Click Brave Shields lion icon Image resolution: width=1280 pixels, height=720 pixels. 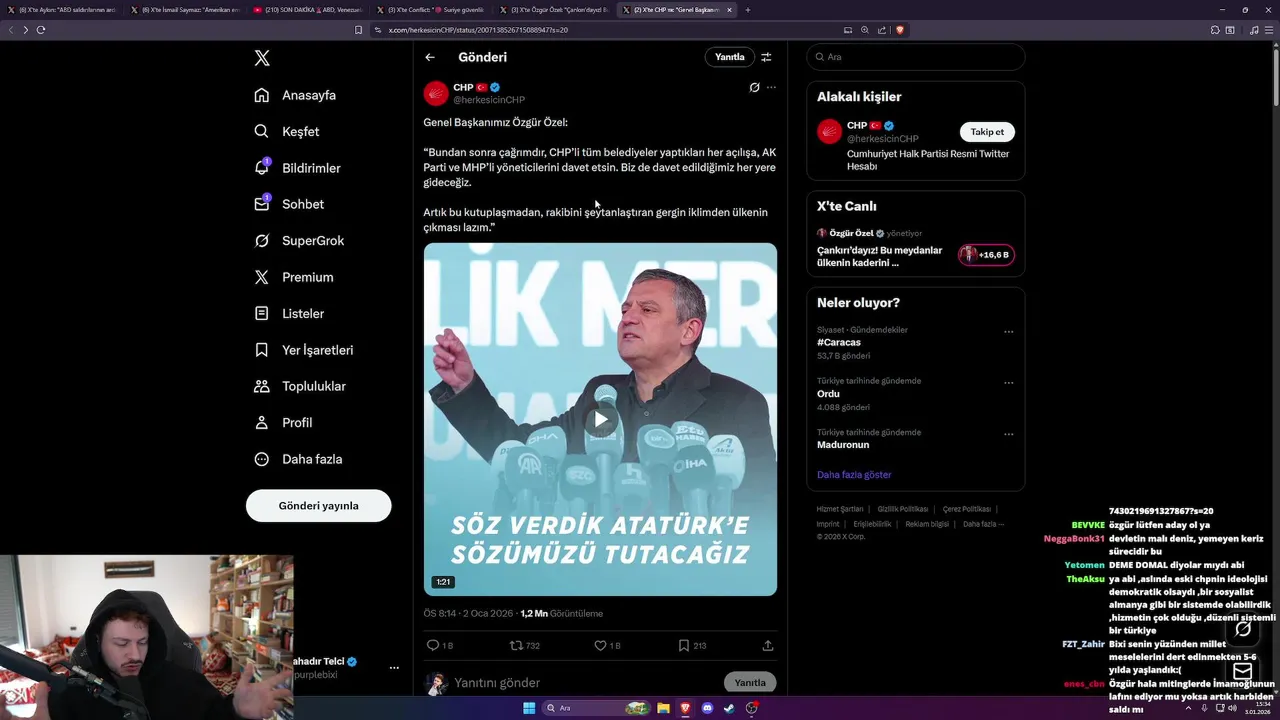point(900,30)
